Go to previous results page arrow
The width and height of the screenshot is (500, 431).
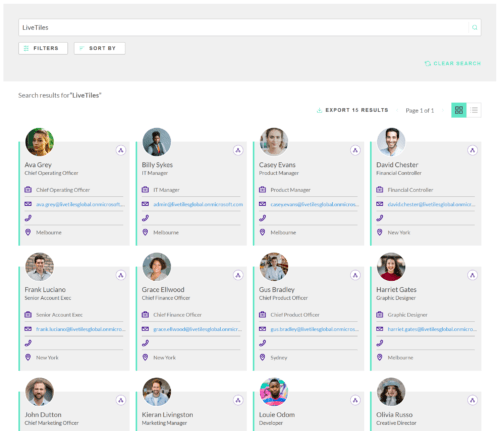397,110
